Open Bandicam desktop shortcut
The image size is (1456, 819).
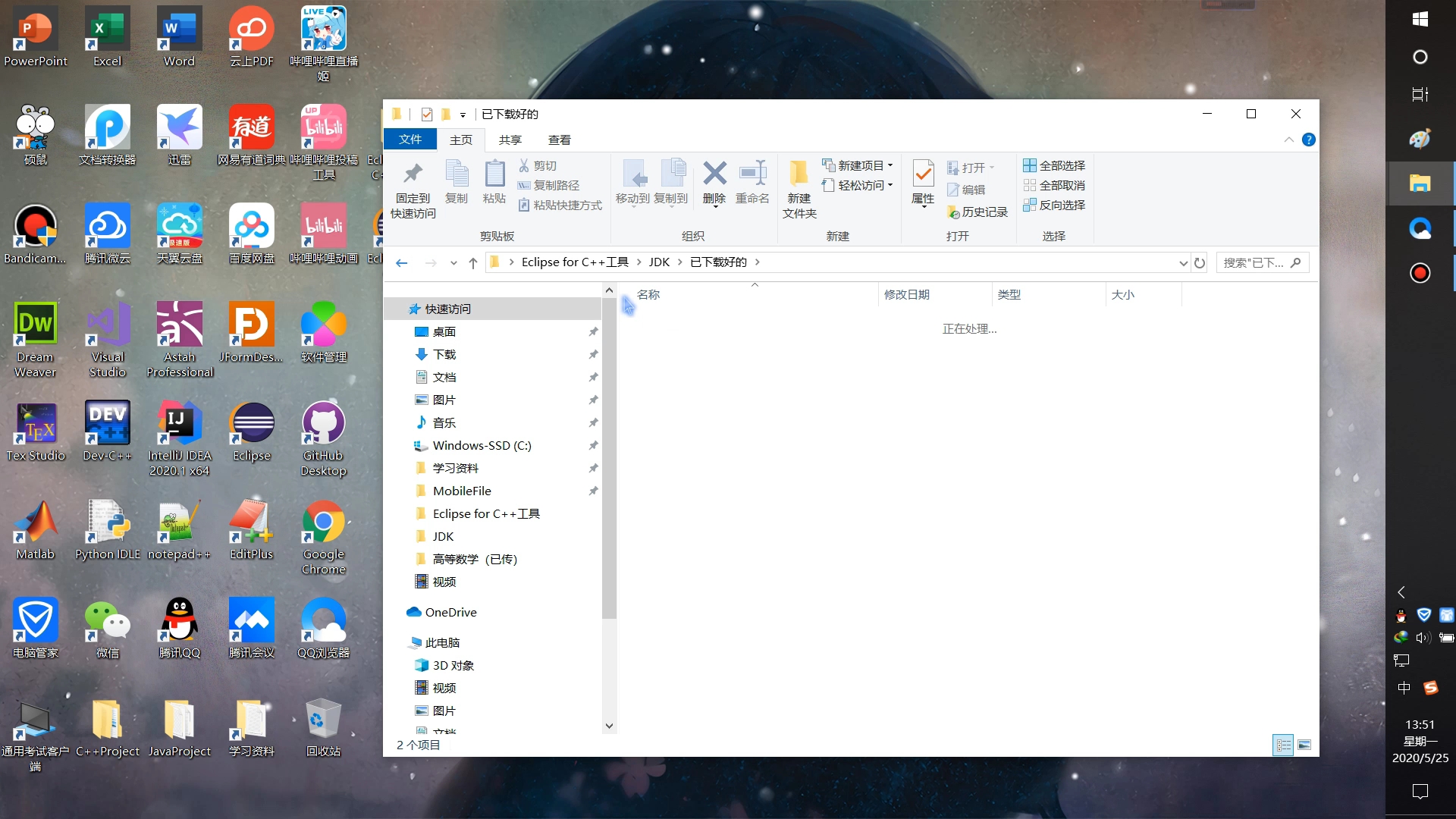coord(36,235)
